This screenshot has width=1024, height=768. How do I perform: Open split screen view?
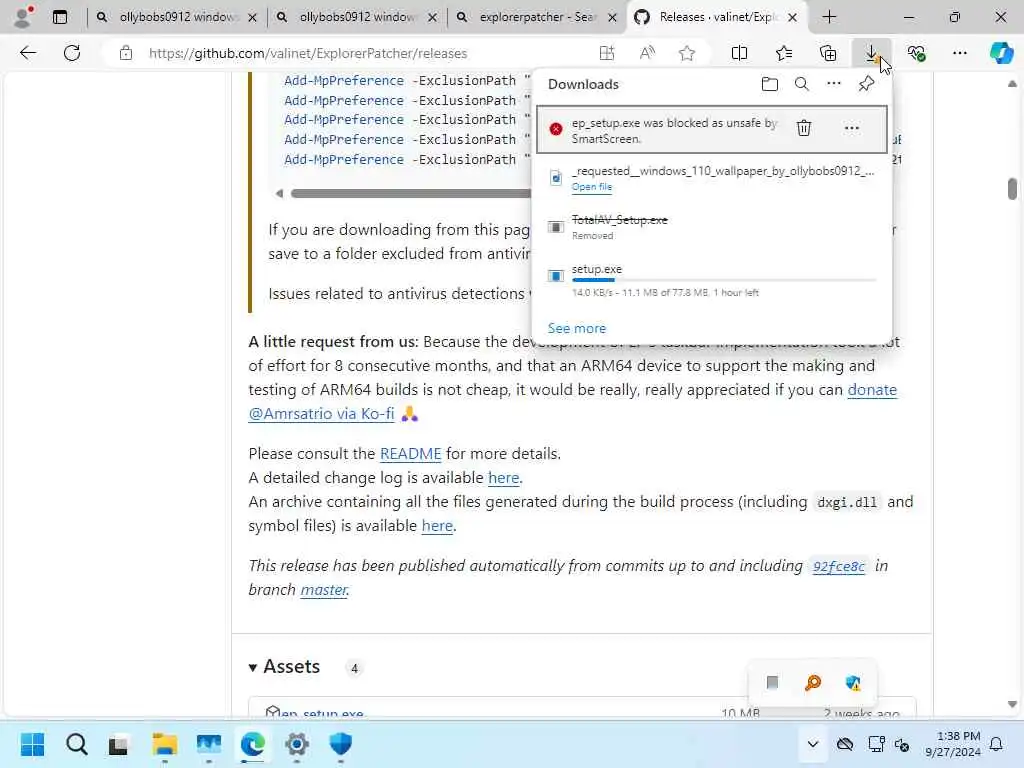tap(739, 53)
